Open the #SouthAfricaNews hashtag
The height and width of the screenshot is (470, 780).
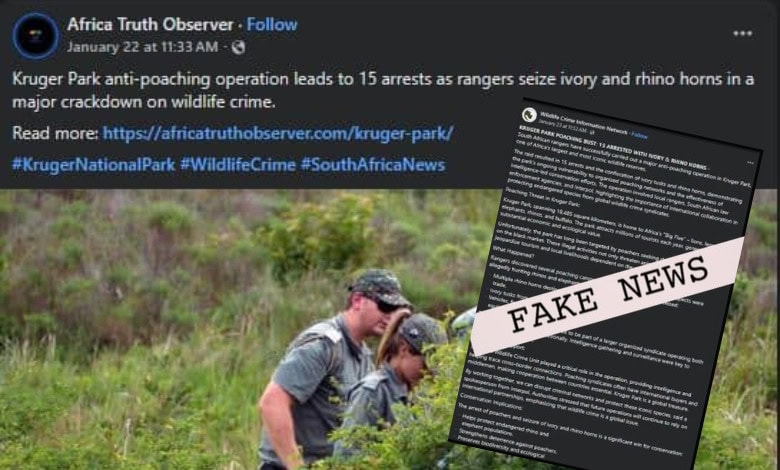373,165
